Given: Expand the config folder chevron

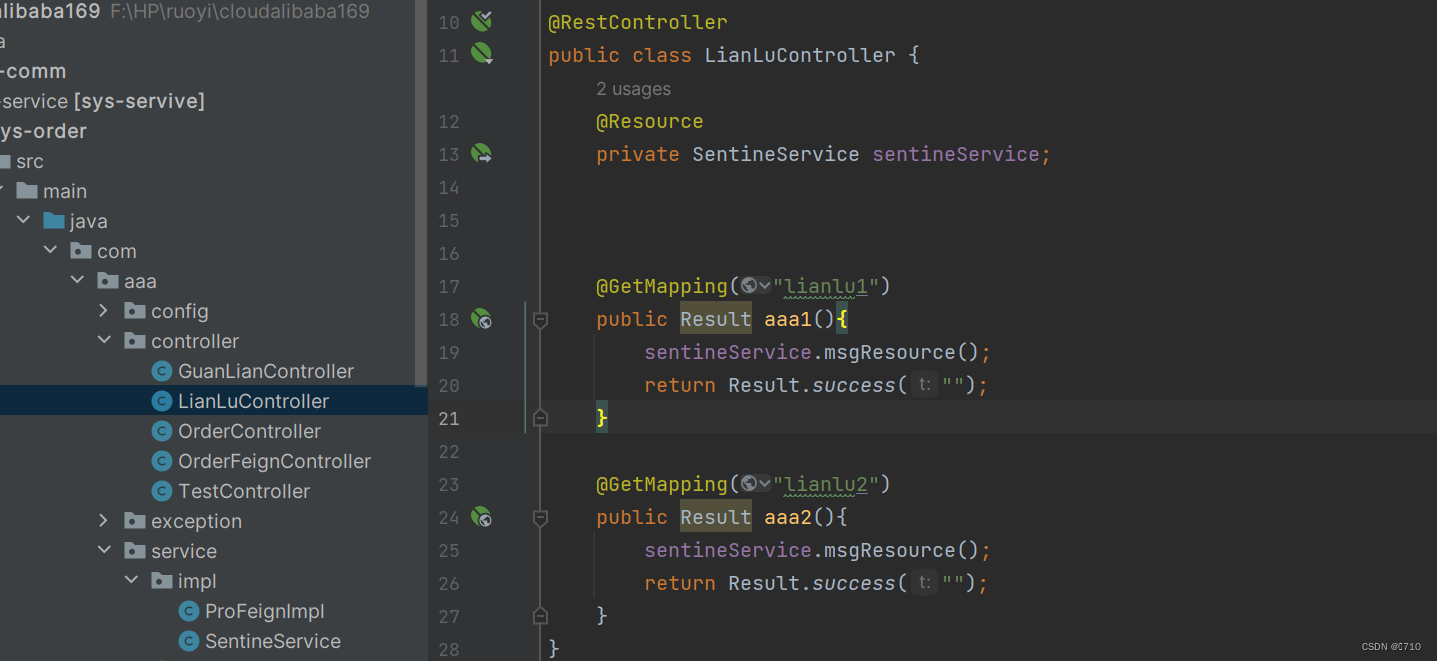Looking at the screenshot, I should [x=103, y=310].
